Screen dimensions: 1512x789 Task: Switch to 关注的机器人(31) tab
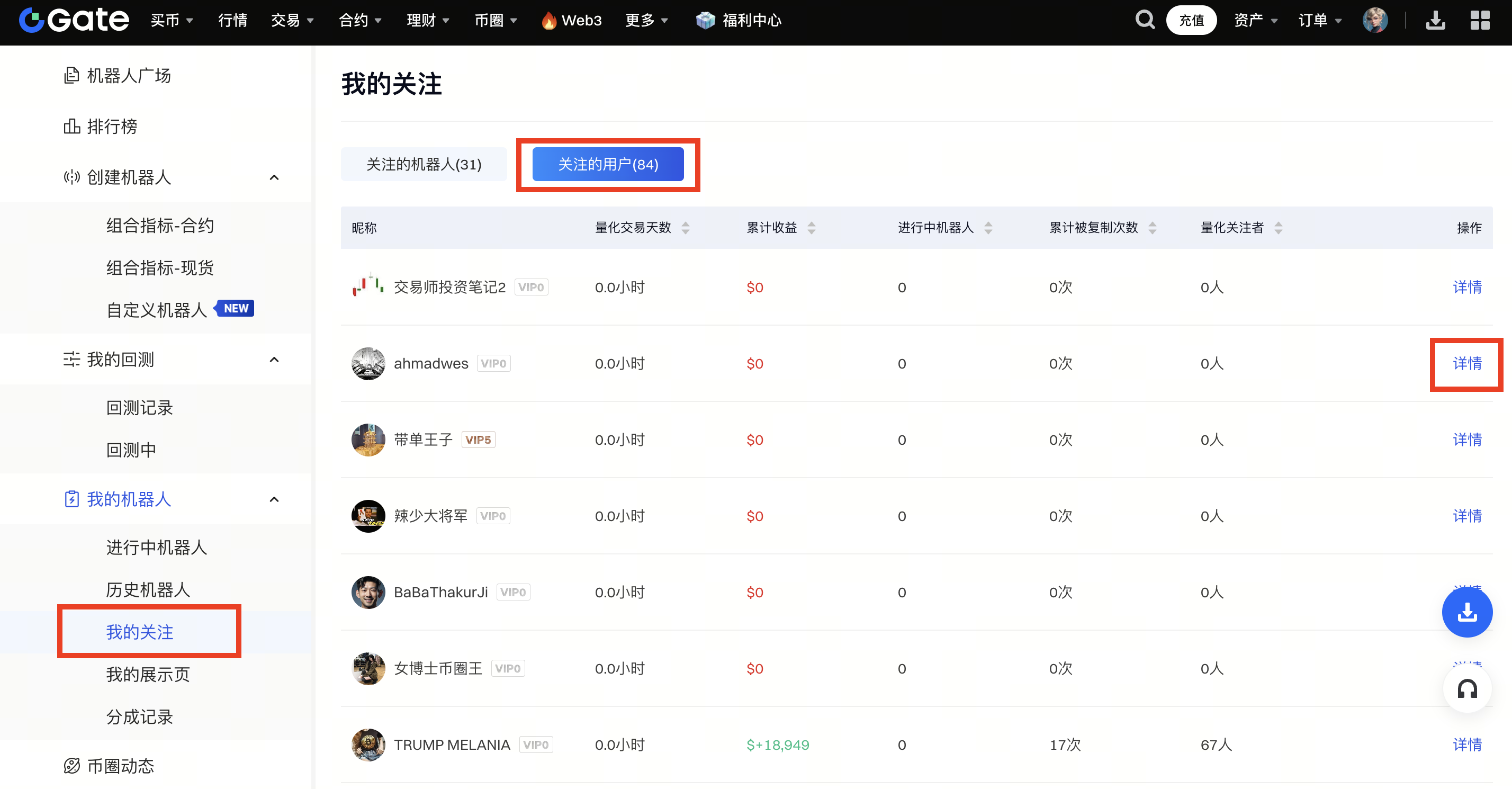click(424, 164)
